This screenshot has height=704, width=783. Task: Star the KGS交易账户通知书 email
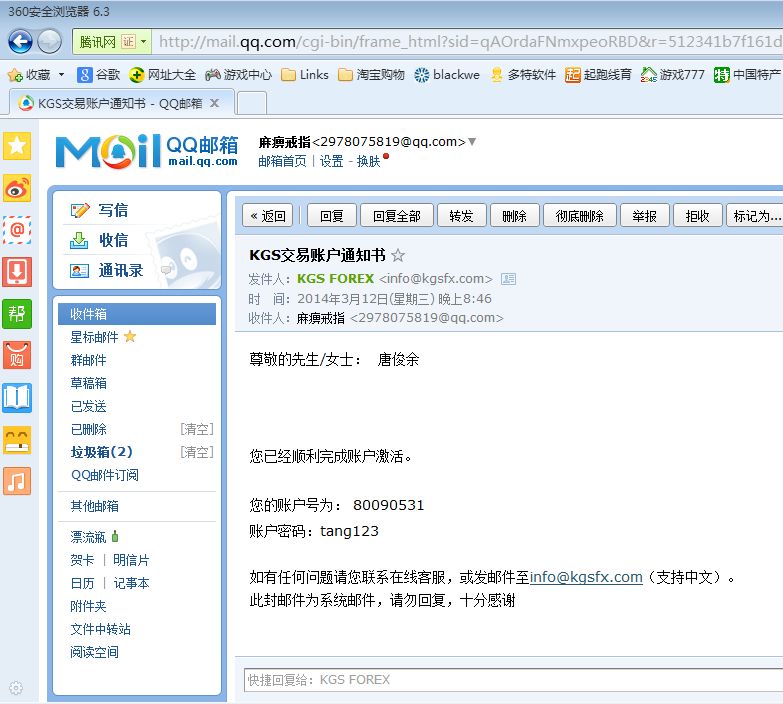click(x=398, y=255)
